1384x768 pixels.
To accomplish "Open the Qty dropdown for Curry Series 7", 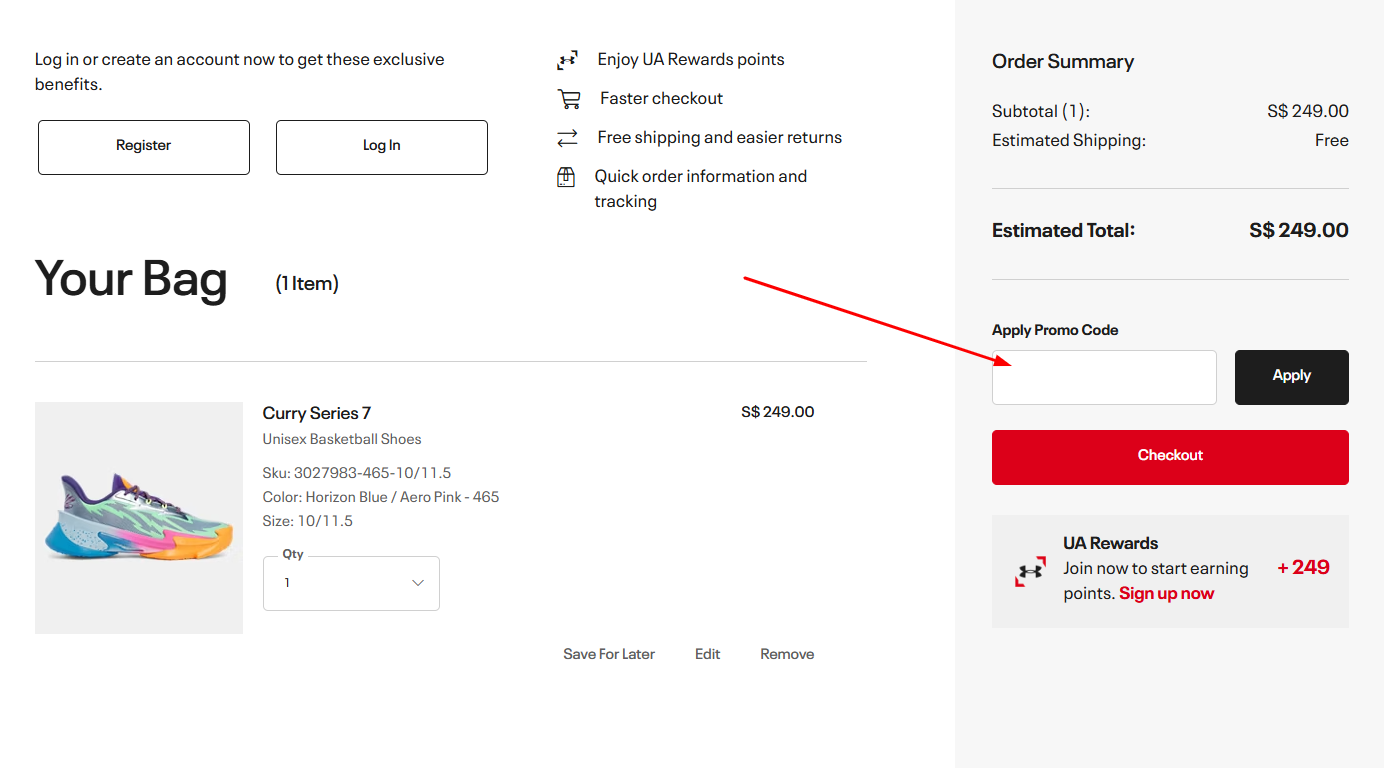I will (x=351, y=583).
